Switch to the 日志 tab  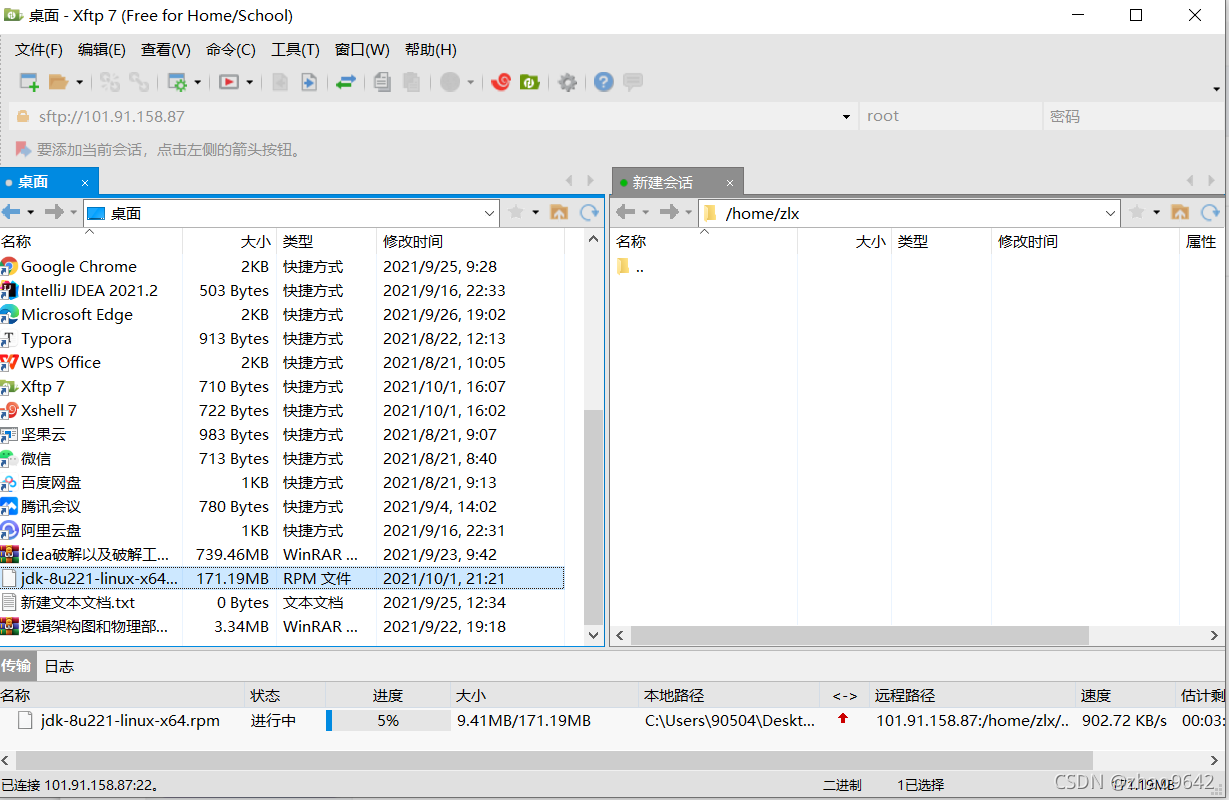tap(59, 666)
